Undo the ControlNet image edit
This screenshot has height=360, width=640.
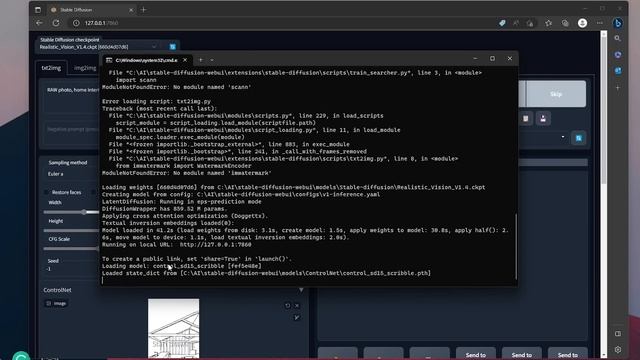point(287,306)
